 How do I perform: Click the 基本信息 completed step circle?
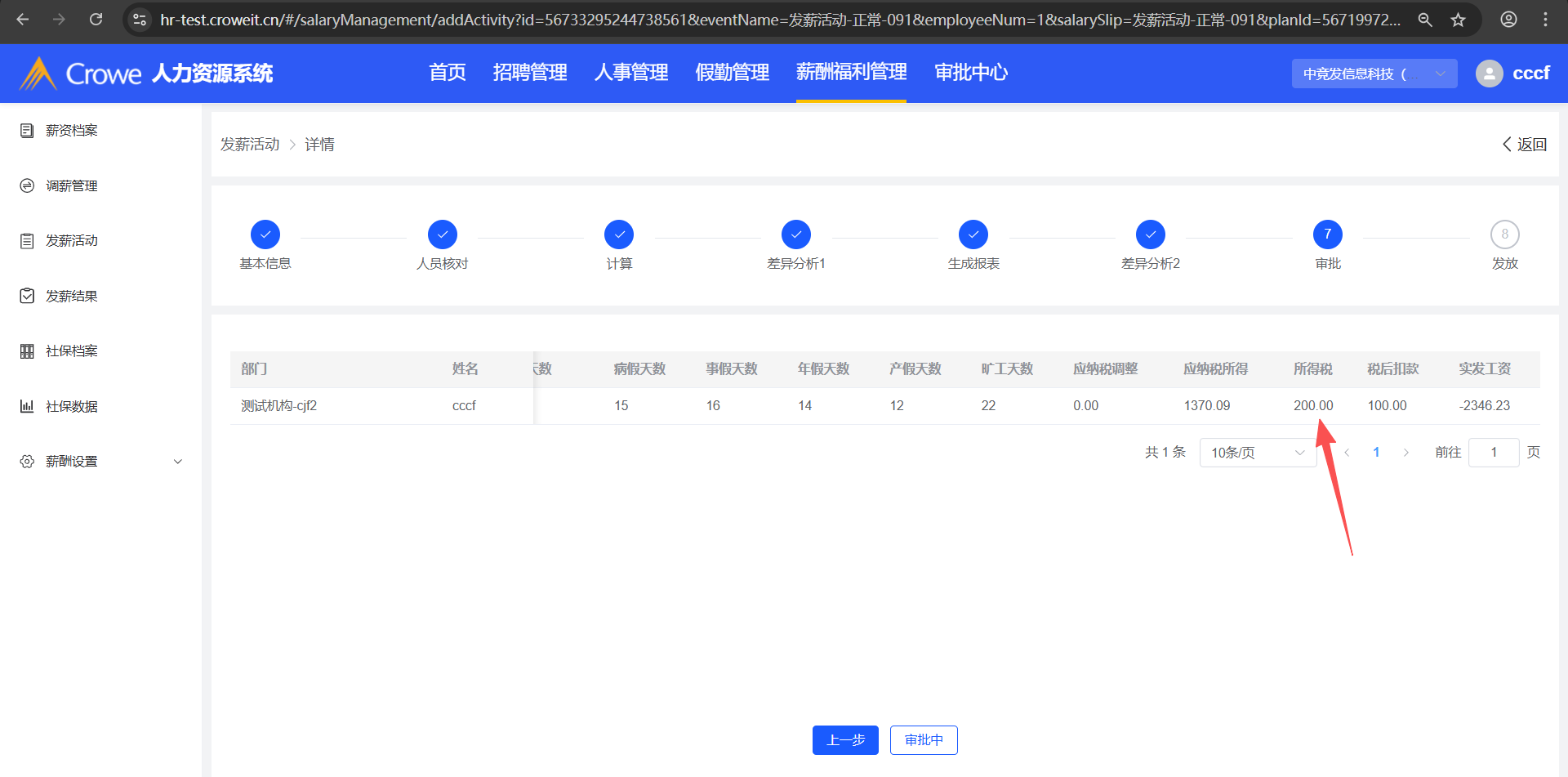(265, 234)
